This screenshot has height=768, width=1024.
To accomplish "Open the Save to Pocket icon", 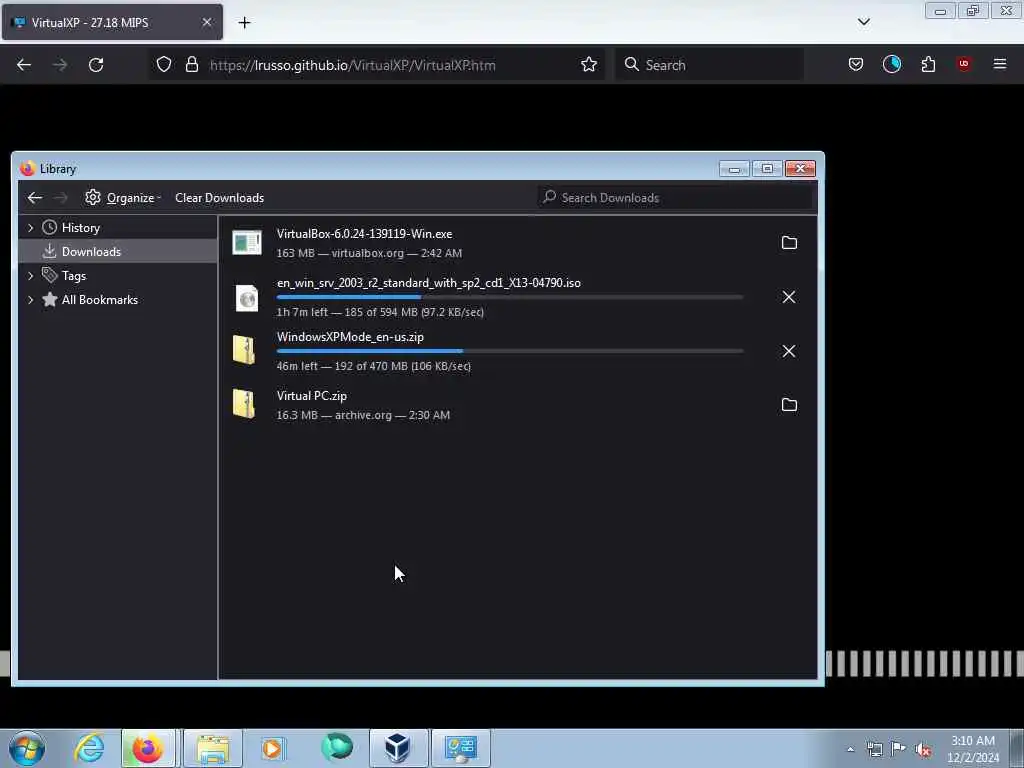I will pyautogui.click(x=856, y=64).
